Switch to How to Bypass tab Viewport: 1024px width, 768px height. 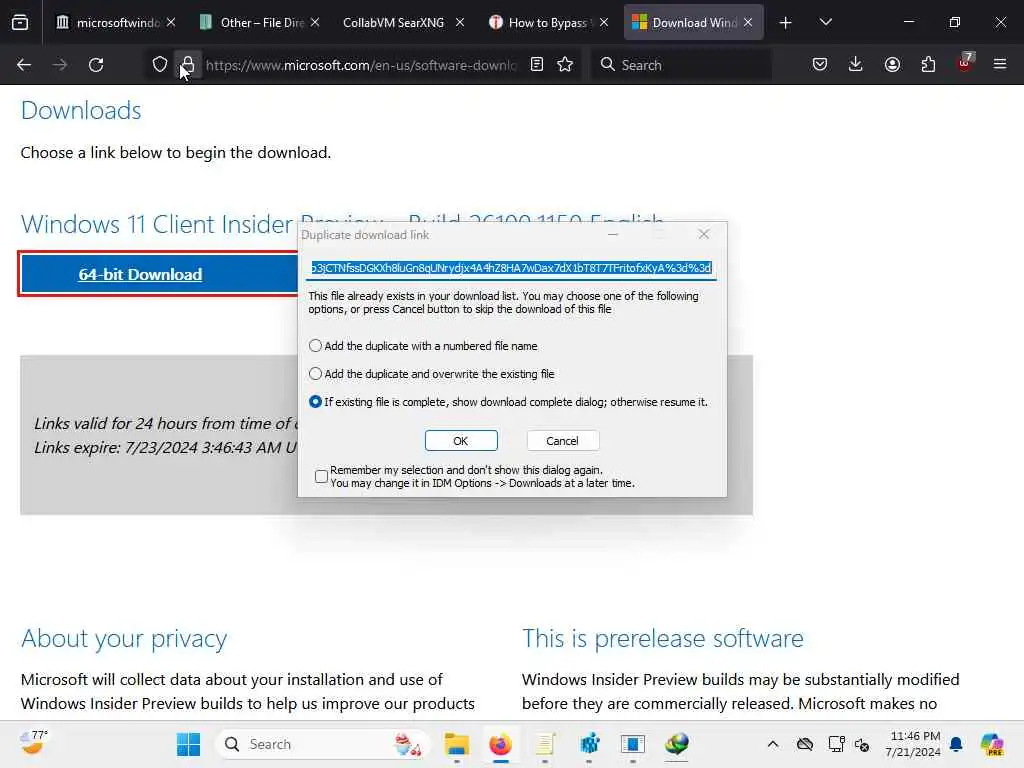pos(547,23)
